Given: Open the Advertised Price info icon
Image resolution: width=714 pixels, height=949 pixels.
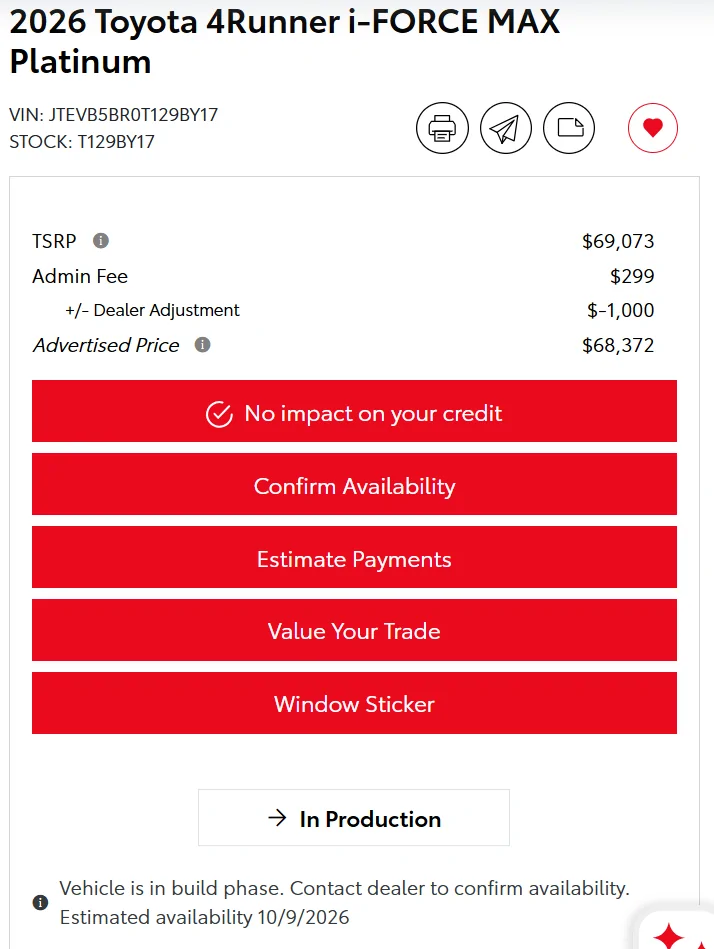Looking at the screenshot, I should click(202, 345).
